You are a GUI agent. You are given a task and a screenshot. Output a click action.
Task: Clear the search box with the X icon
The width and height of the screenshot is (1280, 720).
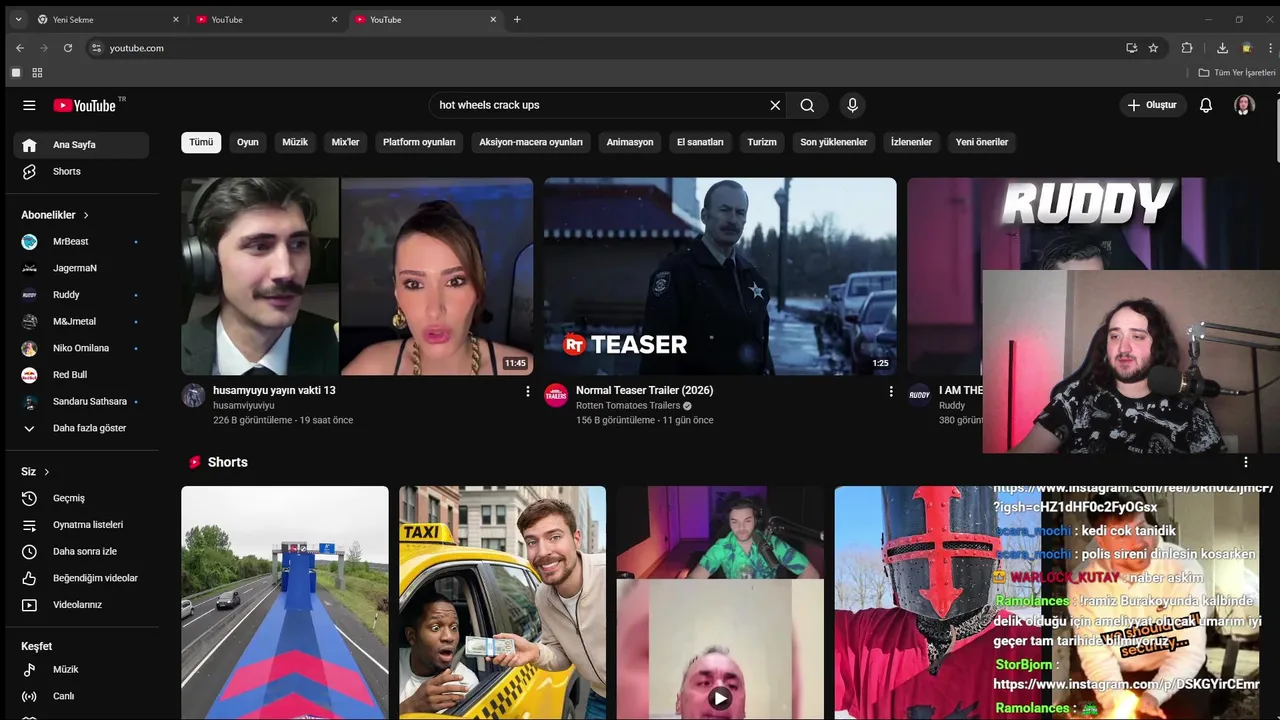775,105
